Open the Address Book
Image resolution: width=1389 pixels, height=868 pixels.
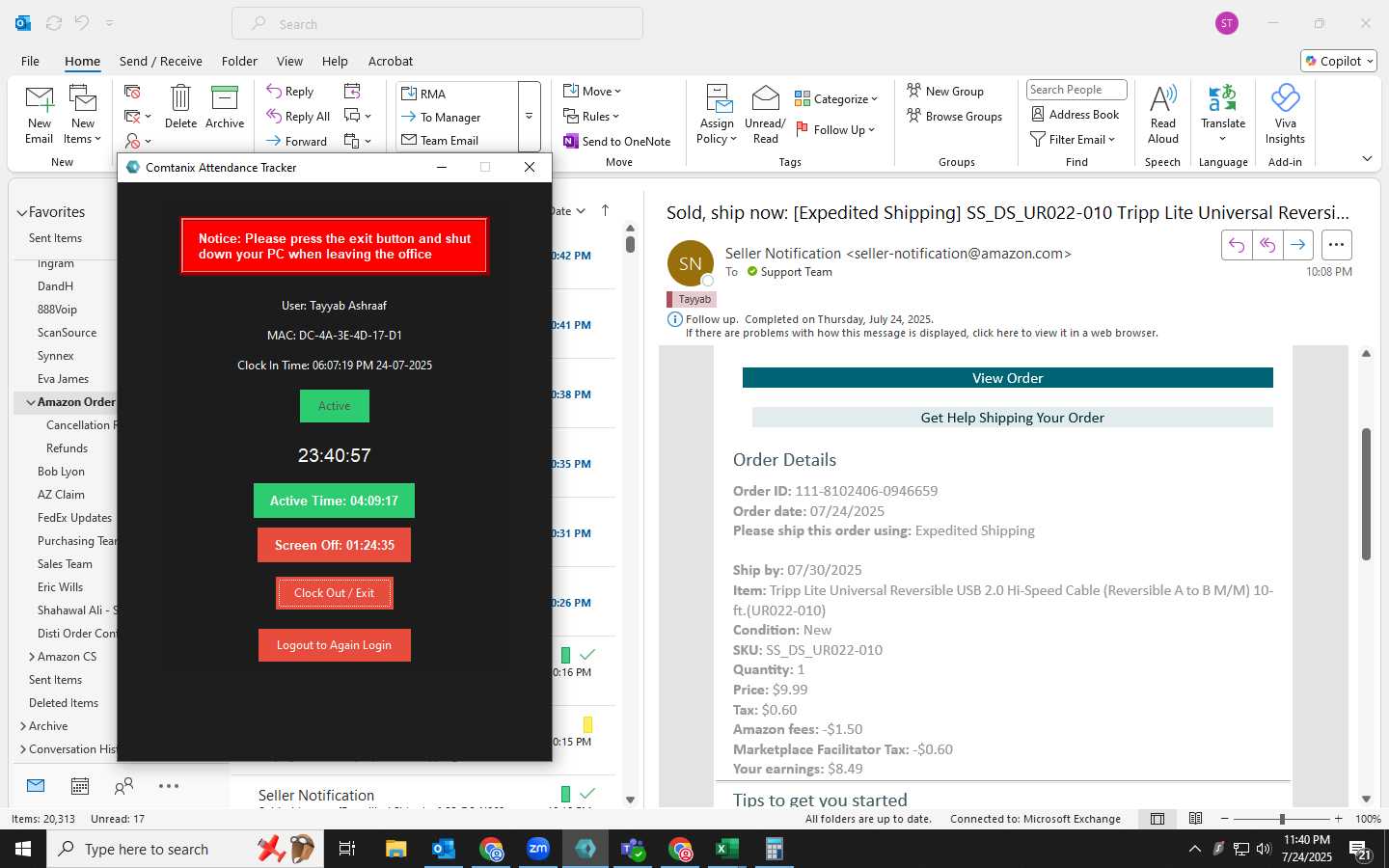pyautogui.click(x=1076, y=114)
